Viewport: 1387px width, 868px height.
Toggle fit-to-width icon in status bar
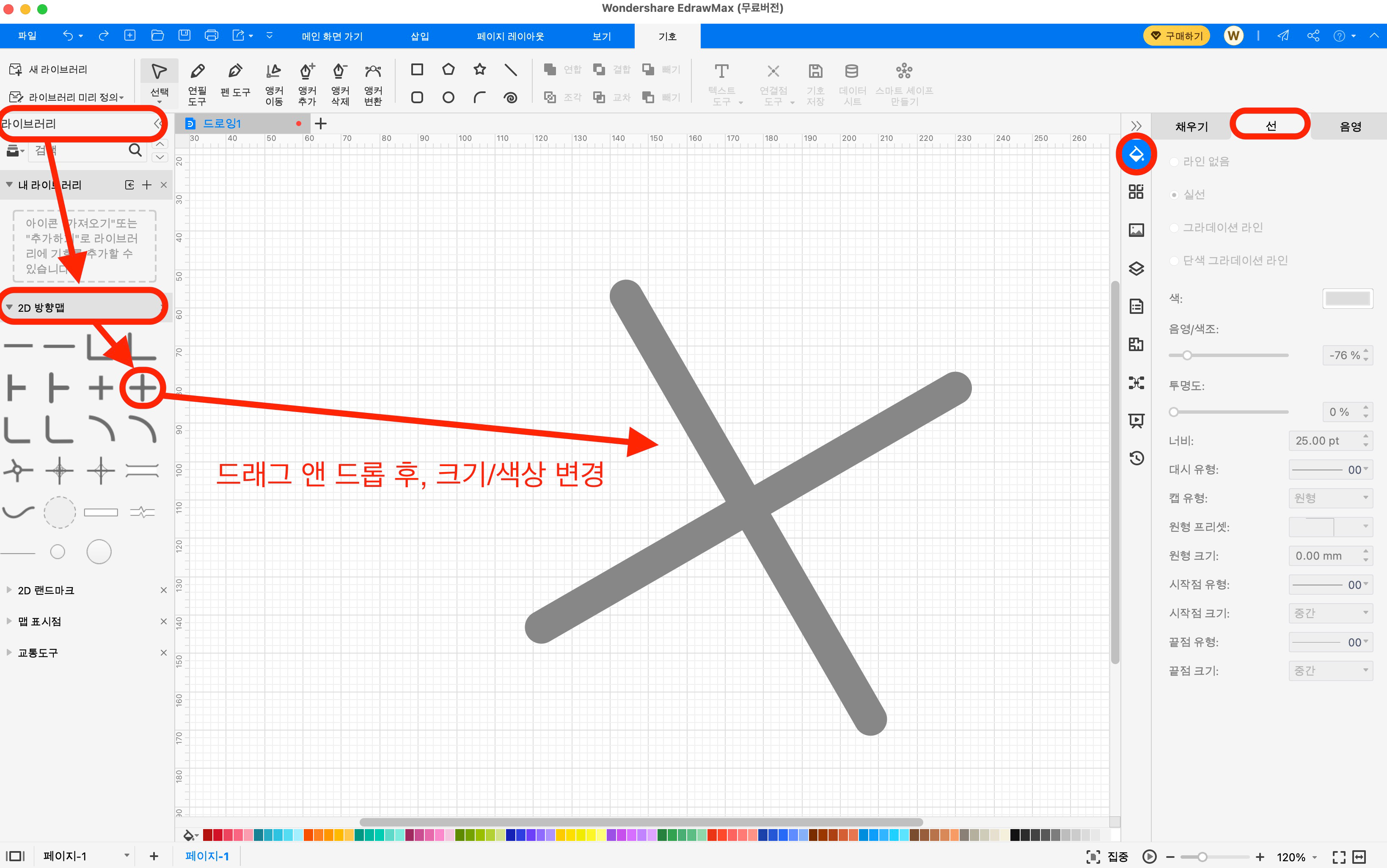[x=1359, y=857]
